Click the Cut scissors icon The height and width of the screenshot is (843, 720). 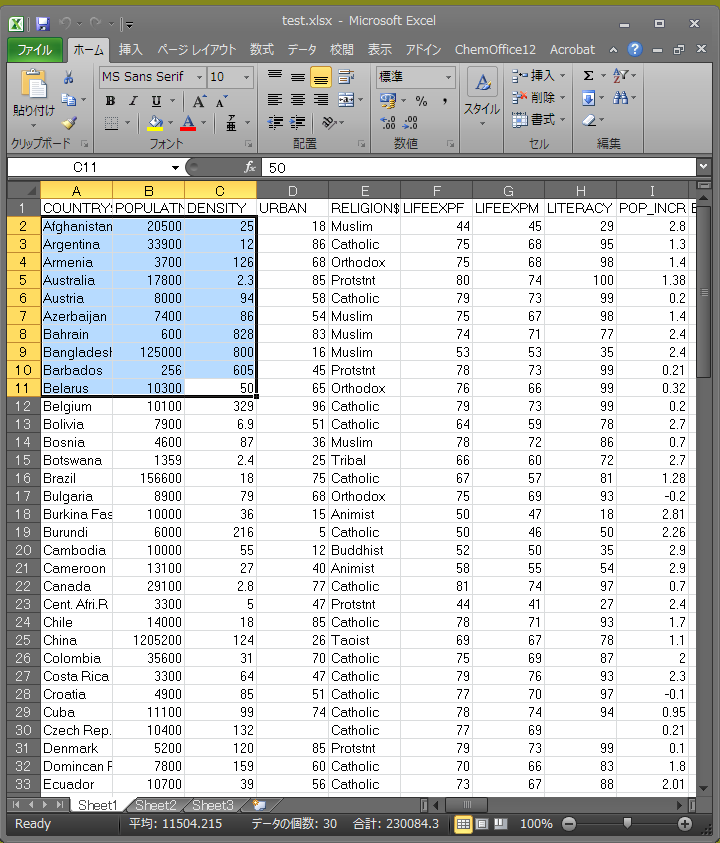point(68,77)
